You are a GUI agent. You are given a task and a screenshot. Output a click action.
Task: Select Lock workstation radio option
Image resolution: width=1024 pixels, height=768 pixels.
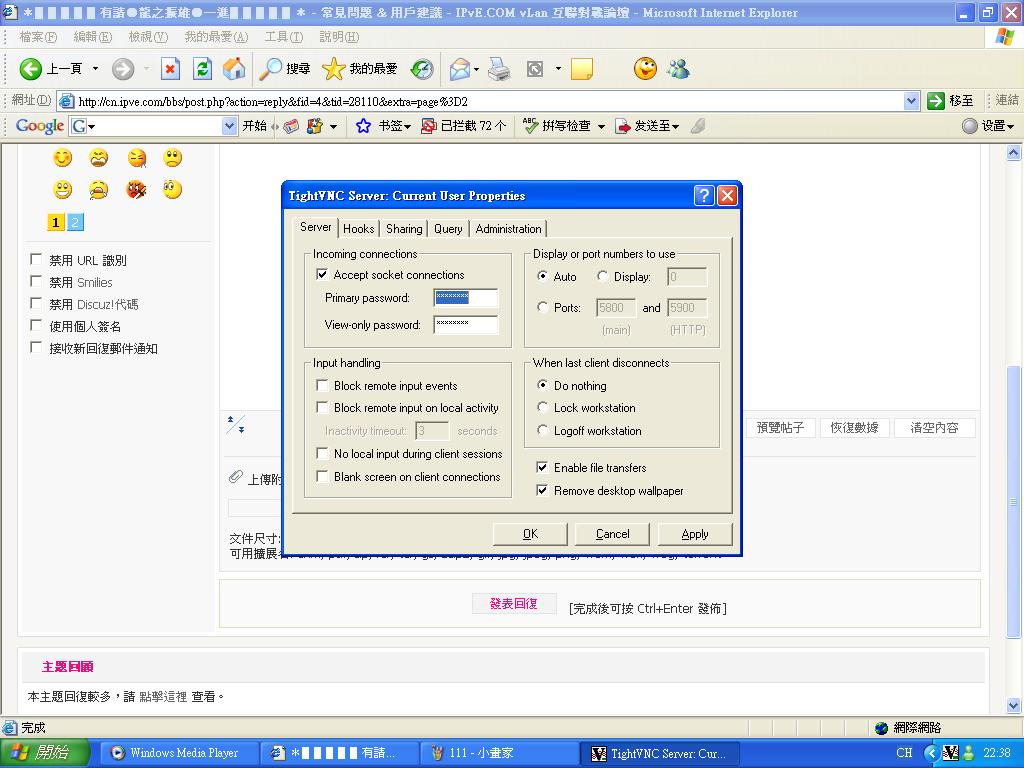(x=542, y=408)
